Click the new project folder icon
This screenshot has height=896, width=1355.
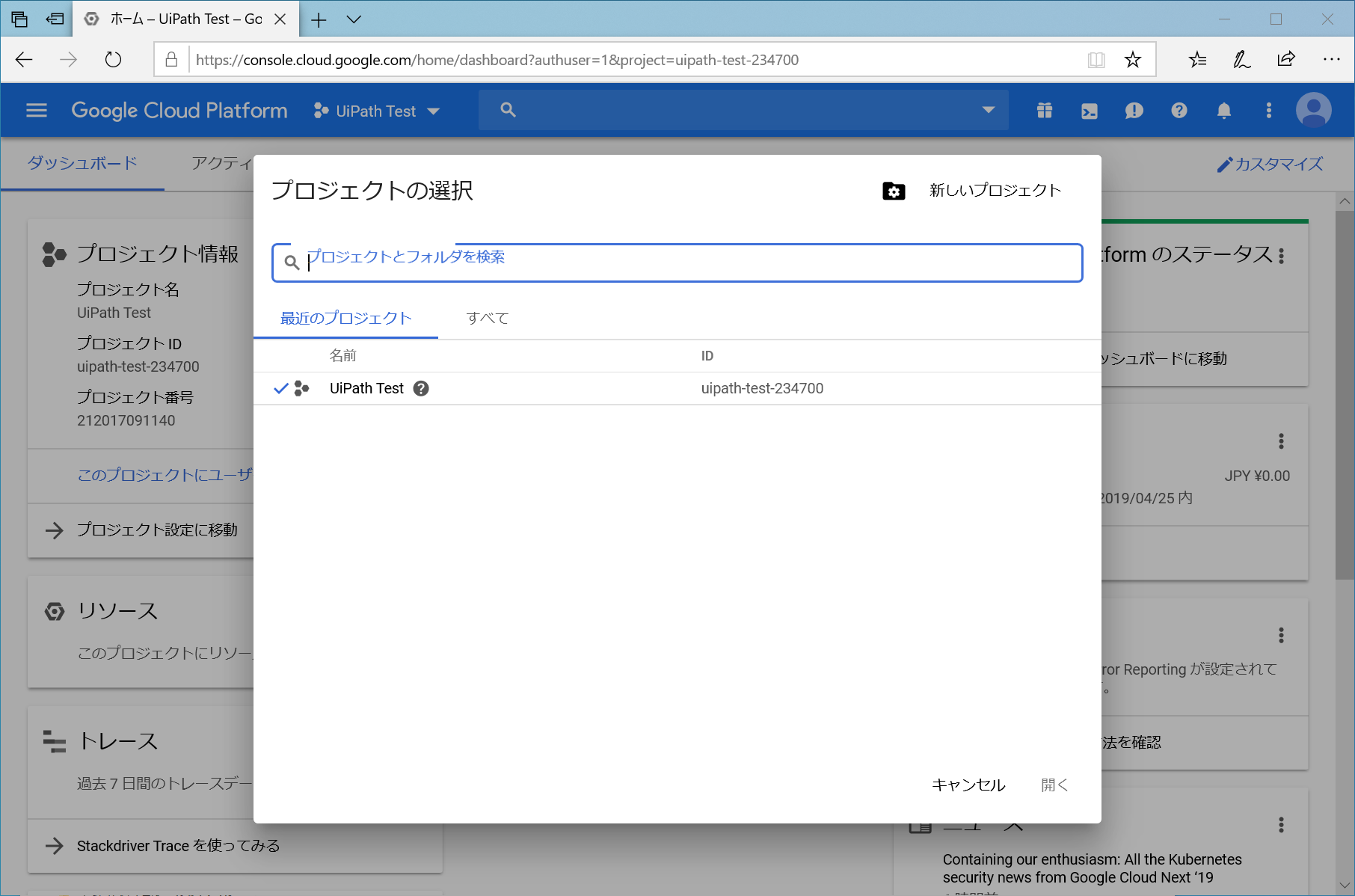point(894,191)
